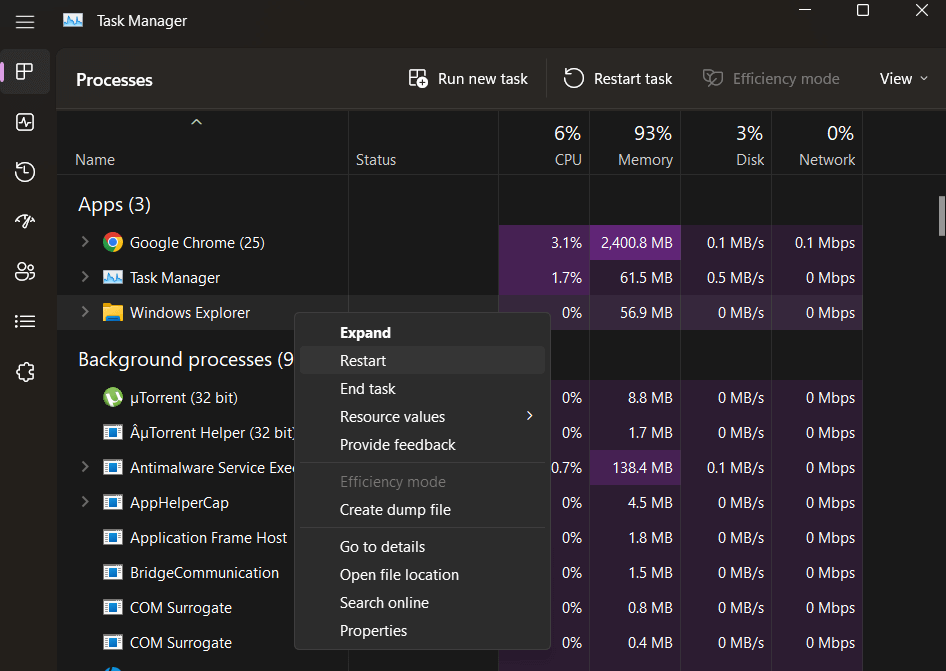Expand the Windows Explorer process group
The height and width of the screenshot is (671, 946).
(85, 312)
